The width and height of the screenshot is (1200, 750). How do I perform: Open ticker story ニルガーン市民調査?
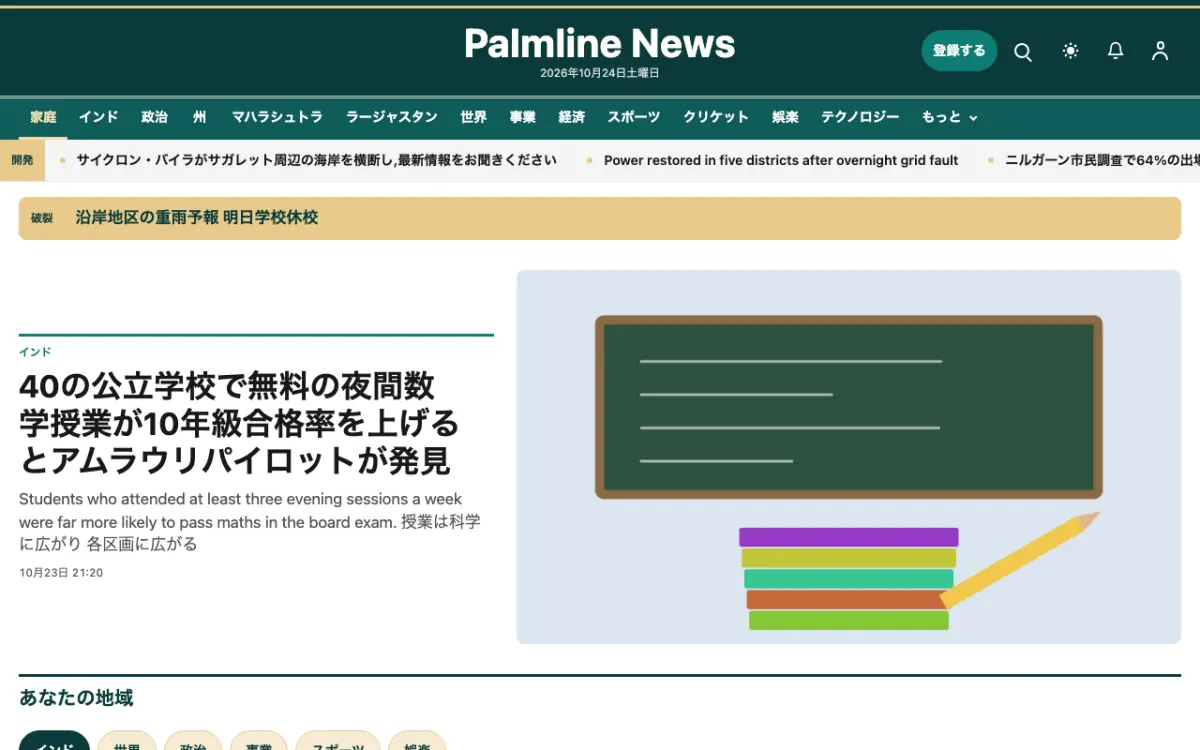1102,160
